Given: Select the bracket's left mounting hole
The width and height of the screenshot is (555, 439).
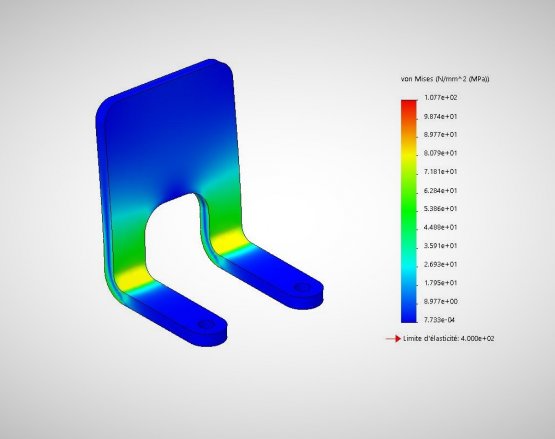Looking at the screenshot, I should tap(206, 324).
